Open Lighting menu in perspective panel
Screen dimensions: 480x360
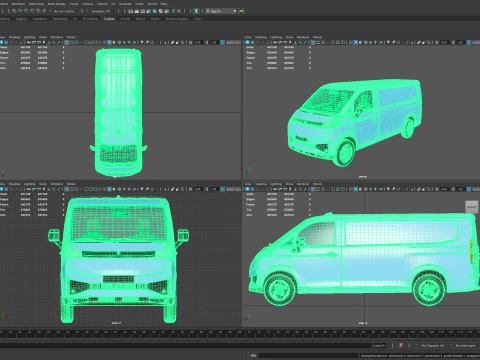point(276,37)
